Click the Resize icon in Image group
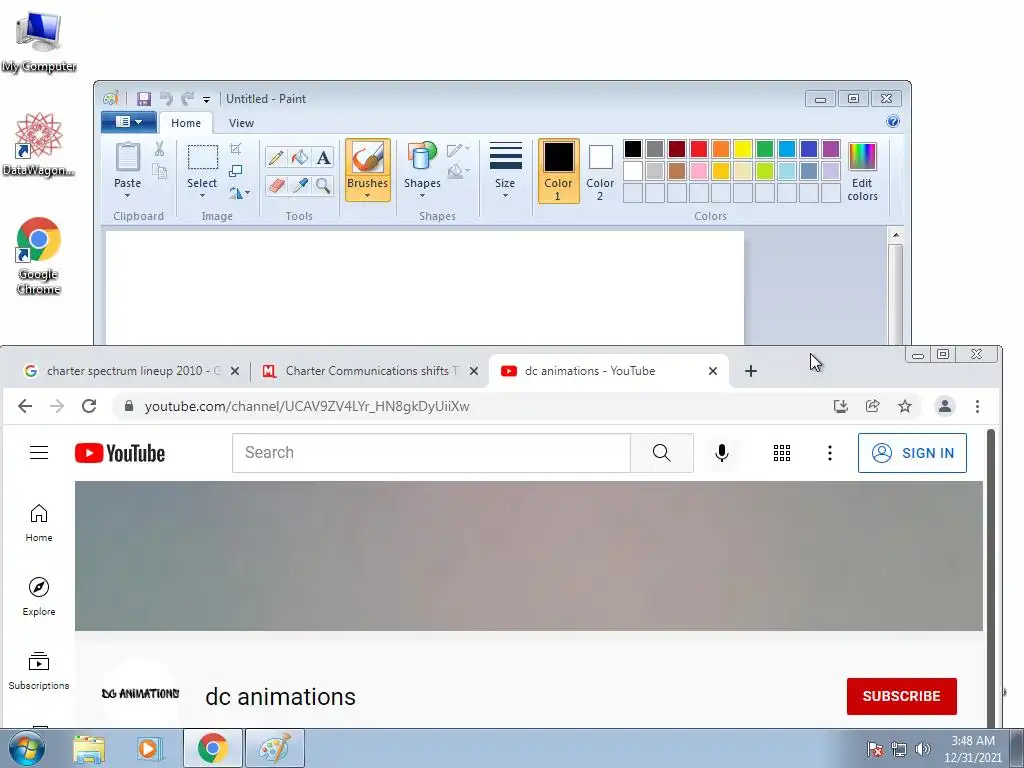Viewport: 1024px width, 768px height. [x=236, y=171]
